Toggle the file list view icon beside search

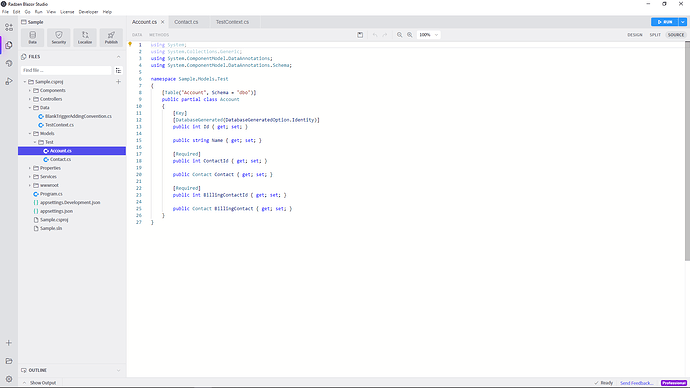(118, 70)
